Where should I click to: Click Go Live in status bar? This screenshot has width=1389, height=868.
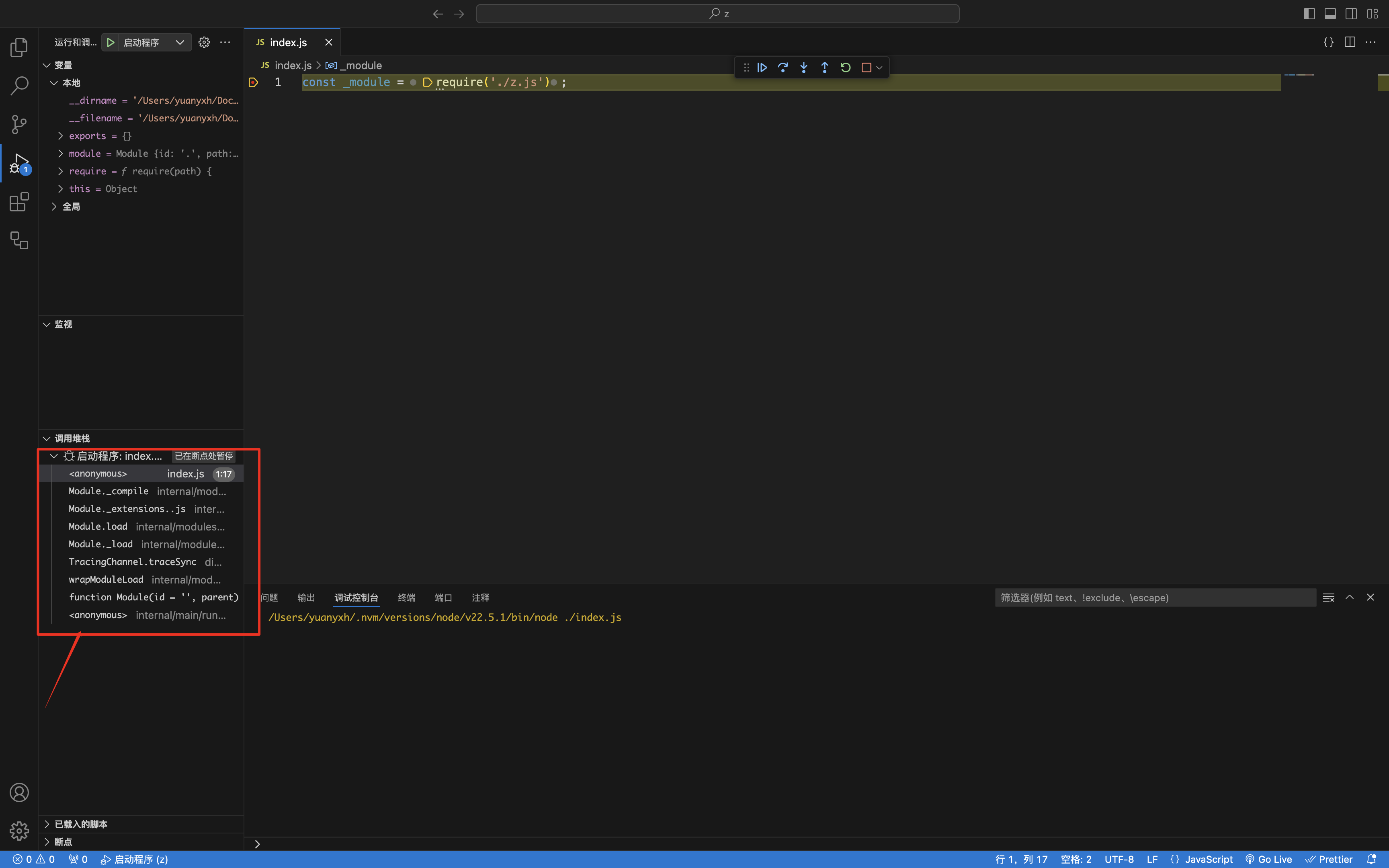[1268, 860]
